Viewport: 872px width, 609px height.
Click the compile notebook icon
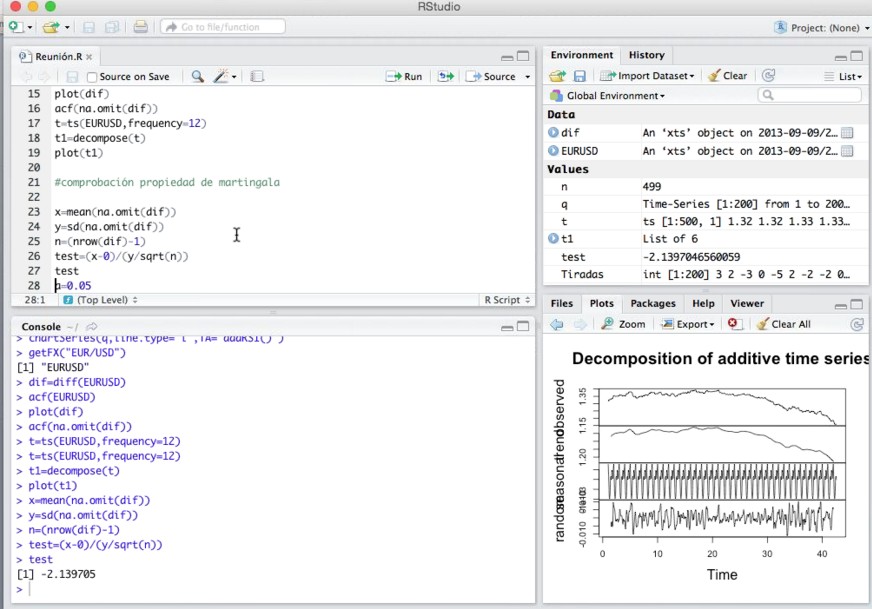[257, 76]
